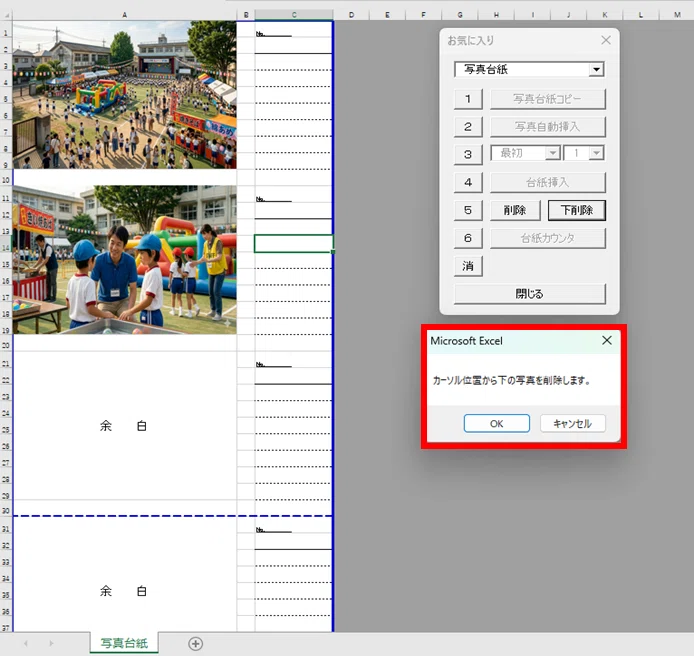Click the number 3 button
The width and height of the screenshot is (694, 656).
(468, 154)
